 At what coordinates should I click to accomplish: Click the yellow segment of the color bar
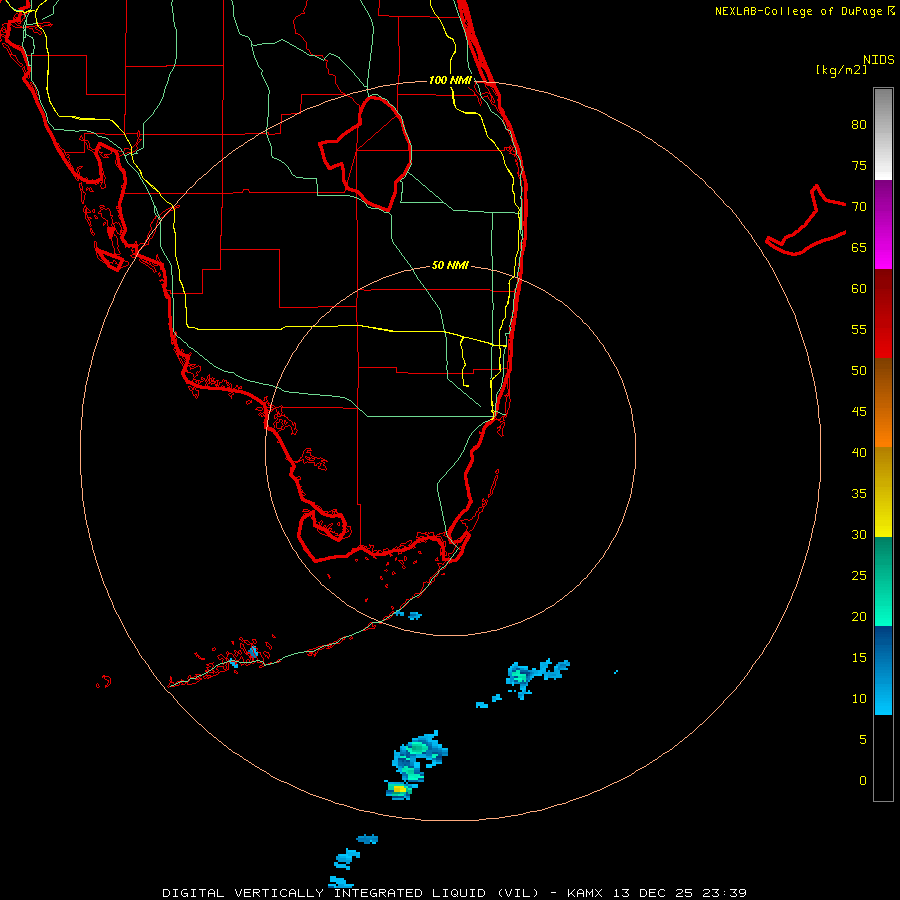point(883,492)
